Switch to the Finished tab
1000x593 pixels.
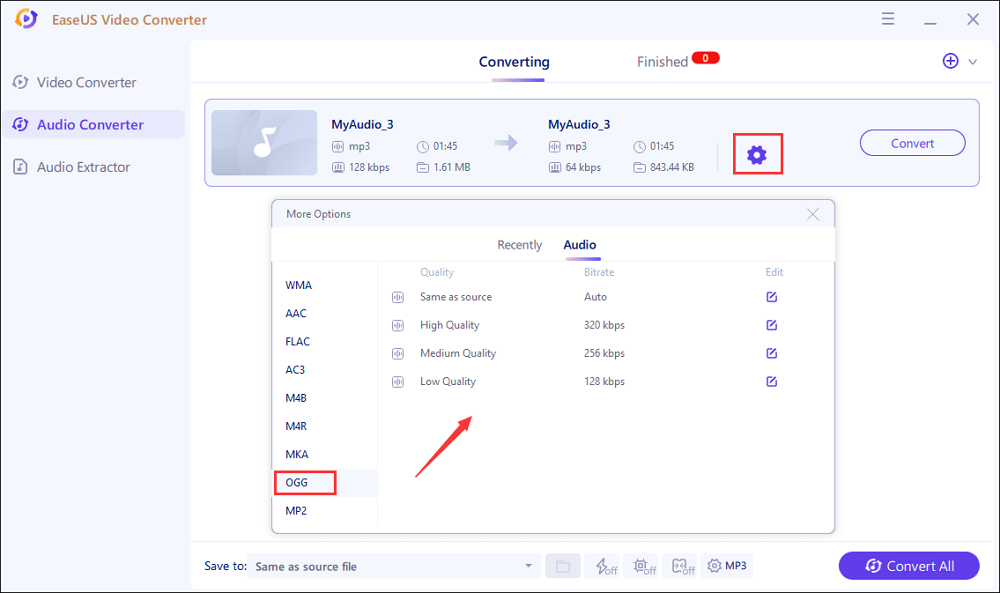[662, 62]
